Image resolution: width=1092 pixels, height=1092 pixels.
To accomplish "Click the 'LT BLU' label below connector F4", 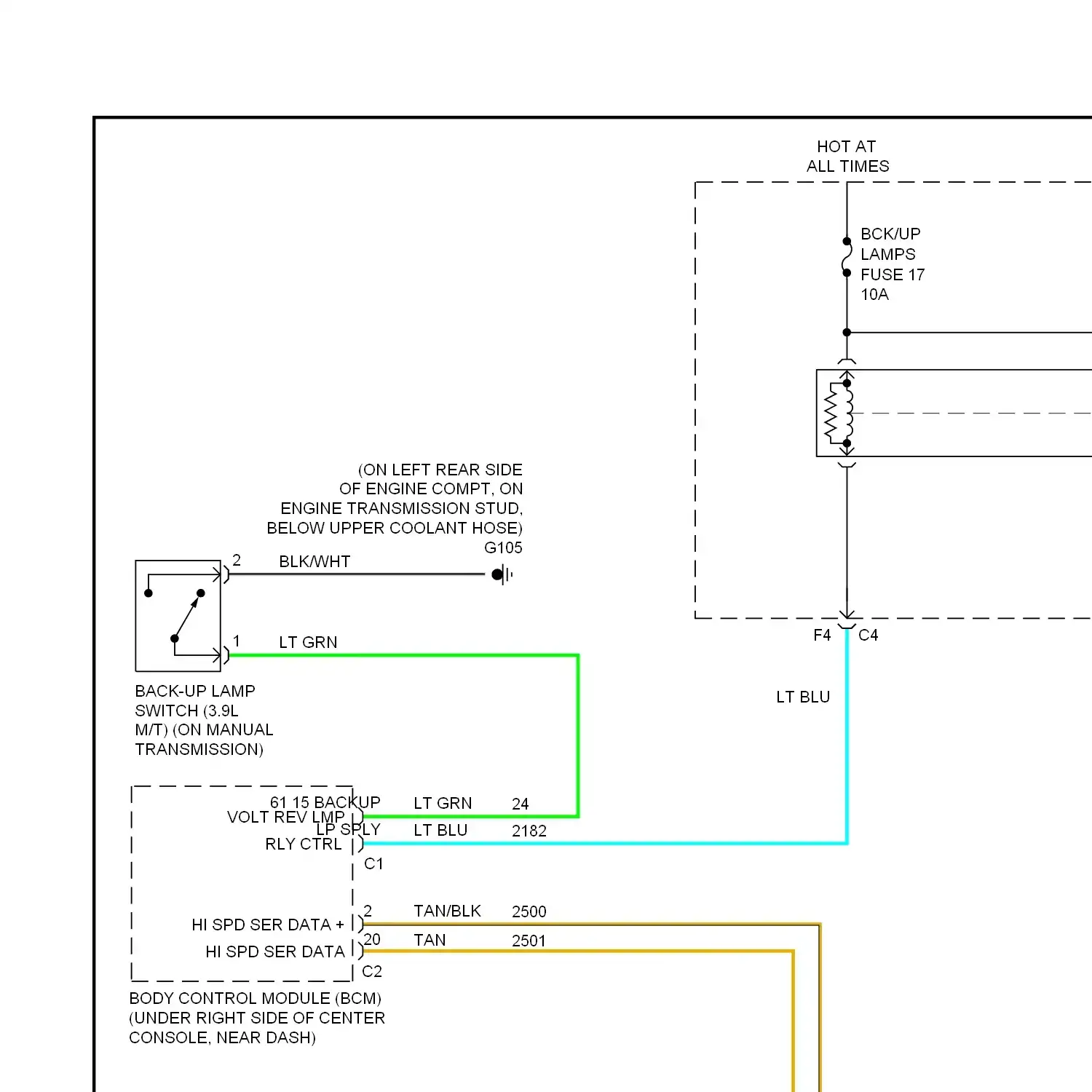I will [803, 697].
